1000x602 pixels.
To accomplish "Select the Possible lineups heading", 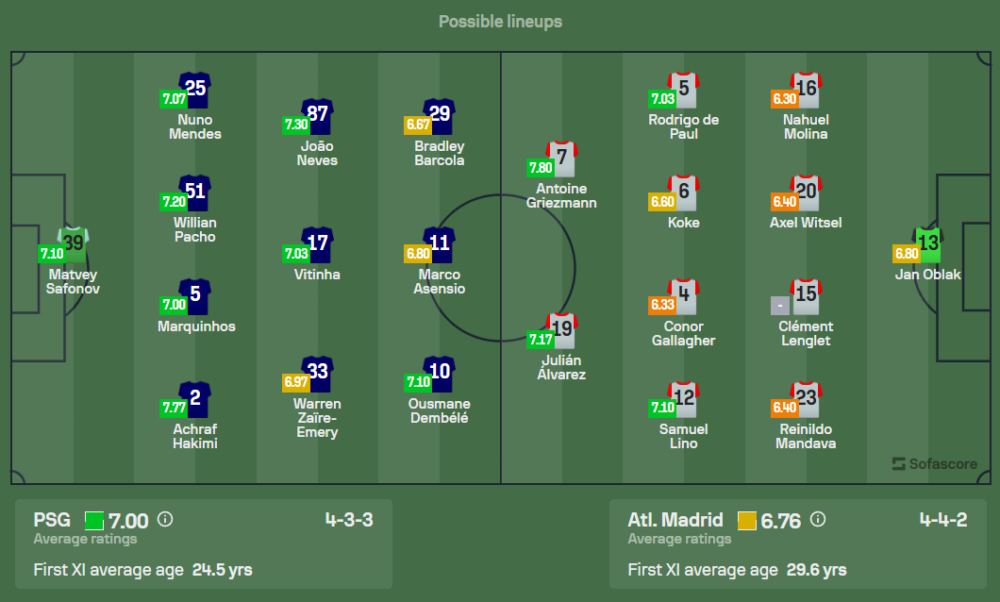I will pos(501,22).
